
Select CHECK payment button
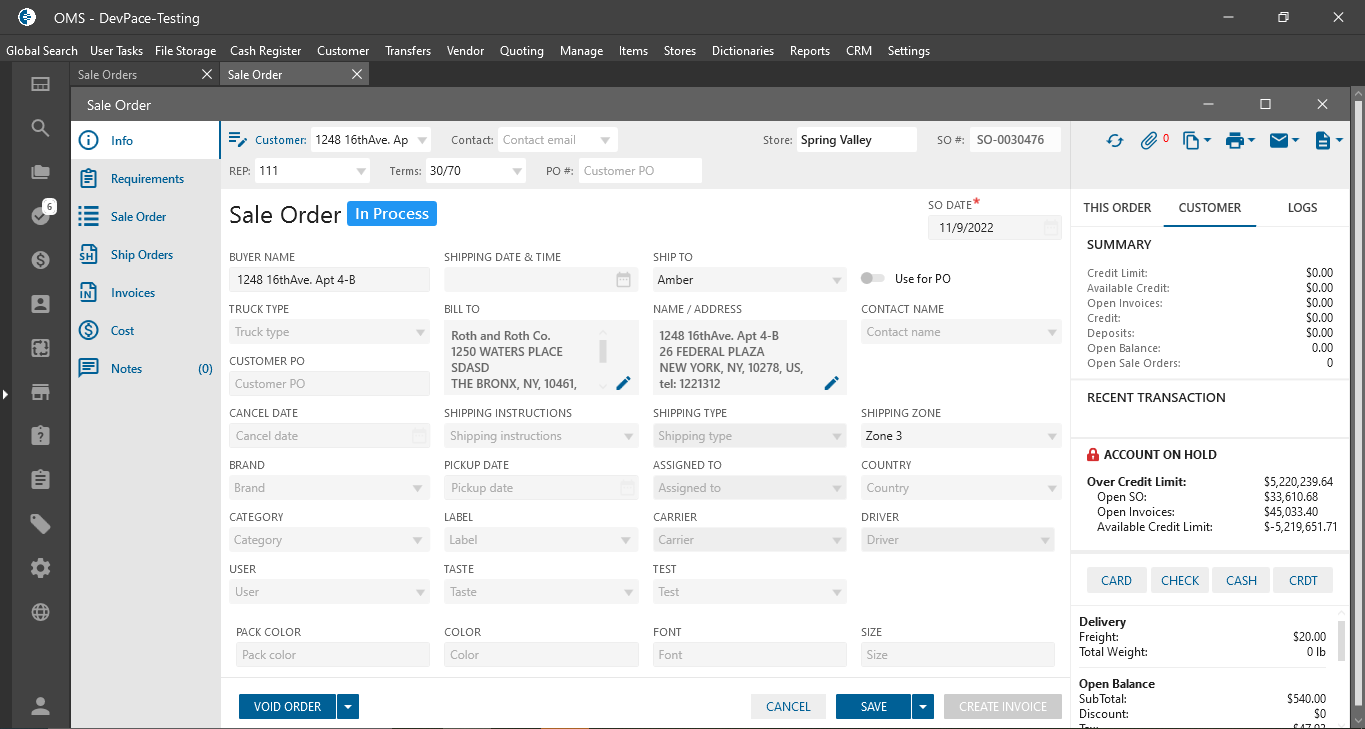click(x=1180, y=580)
